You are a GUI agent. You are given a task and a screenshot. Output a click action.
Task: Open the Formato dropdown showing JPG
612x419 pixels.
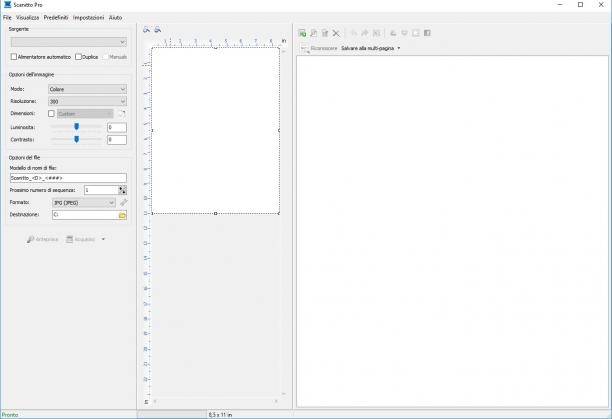[x=84, y=203]
